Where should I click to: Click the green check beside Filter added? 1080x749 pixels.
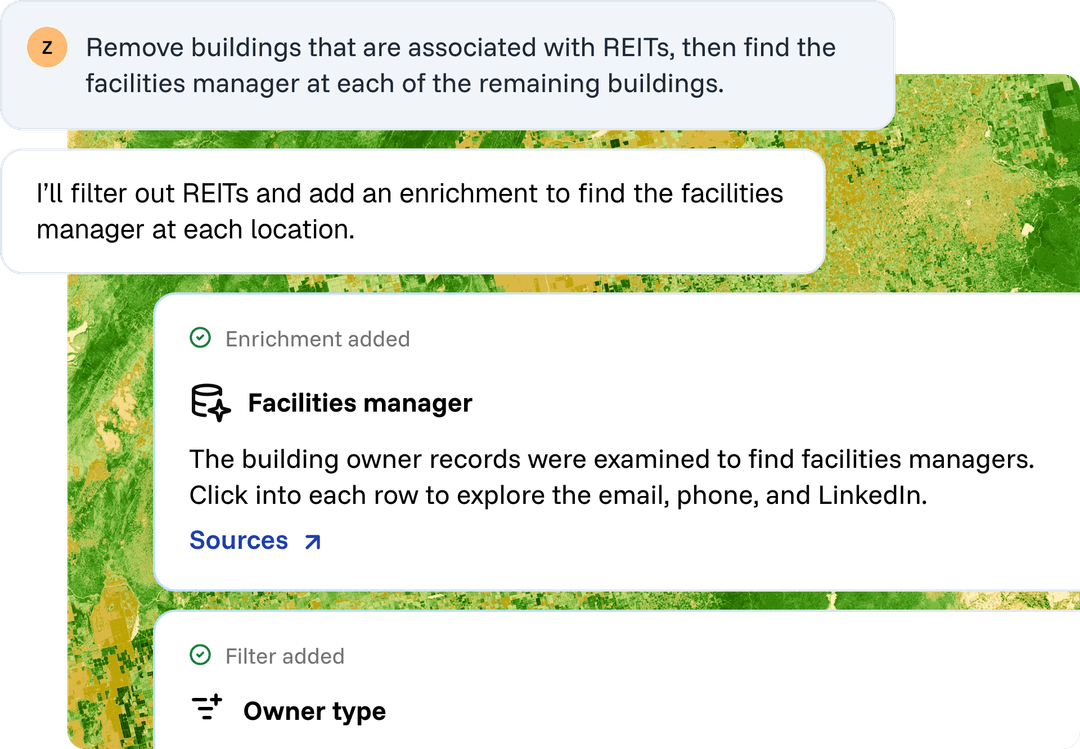click(200, 655)
